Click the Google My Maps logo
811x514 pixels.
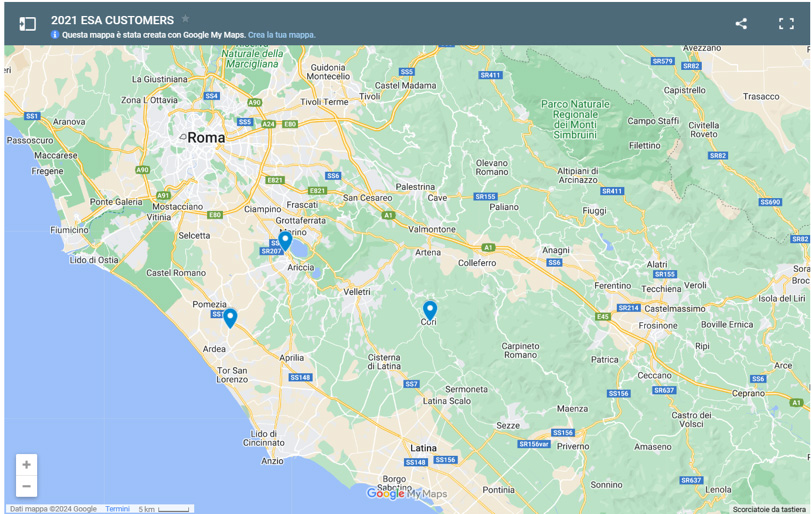pos(406,493)
